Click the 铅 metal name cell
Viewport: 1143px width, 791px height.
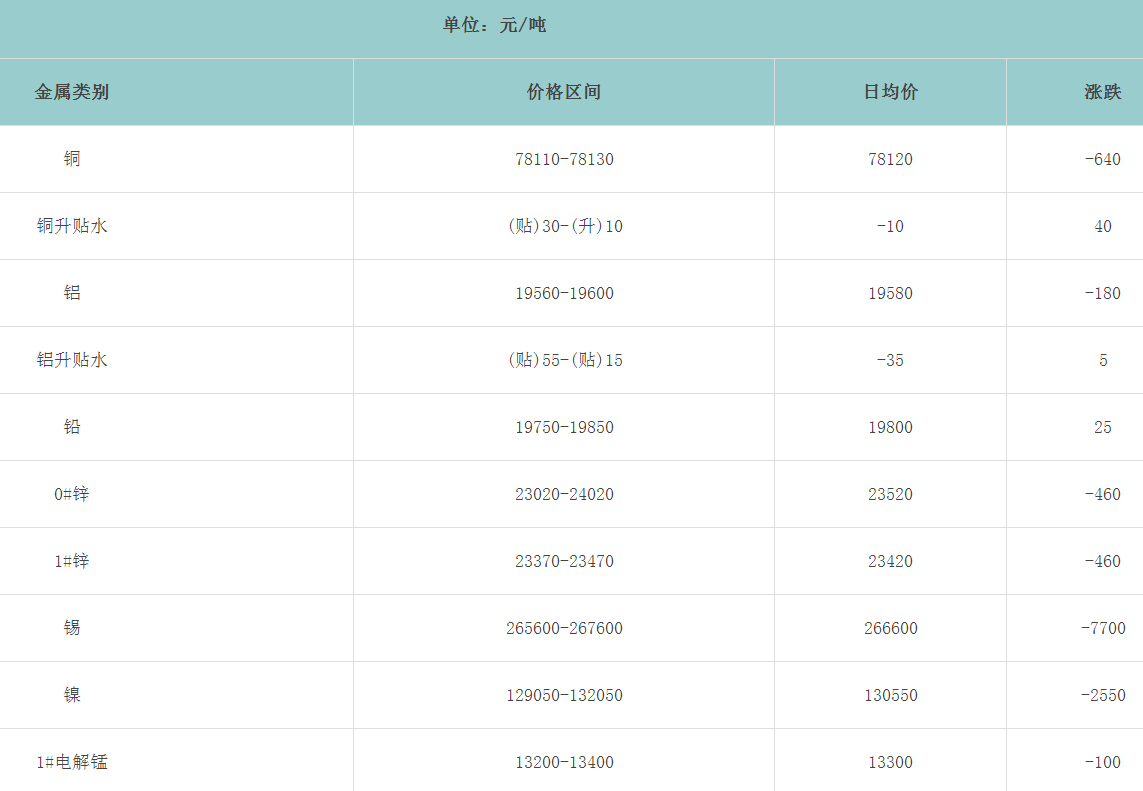[x=72, y=427]
